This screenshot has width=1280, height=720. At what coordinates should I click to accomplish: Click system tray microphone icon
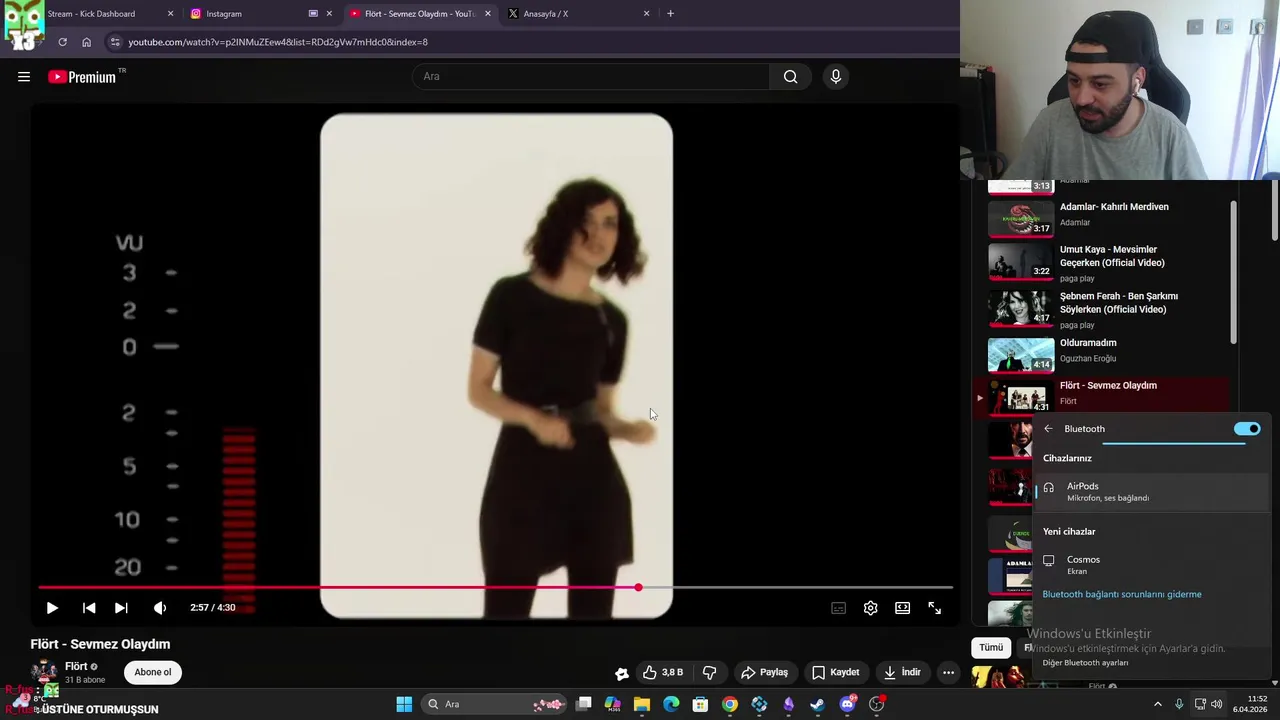pos(1179,704)
